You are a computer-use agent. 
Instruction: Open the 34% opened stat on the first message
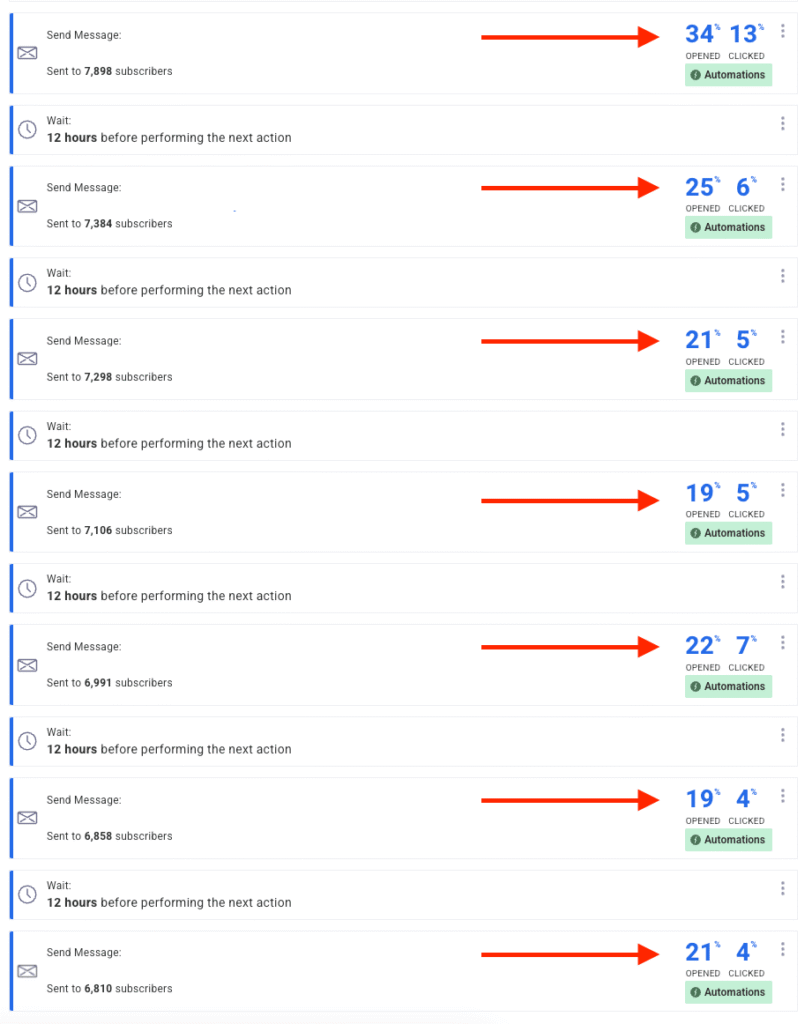(700, 33)
